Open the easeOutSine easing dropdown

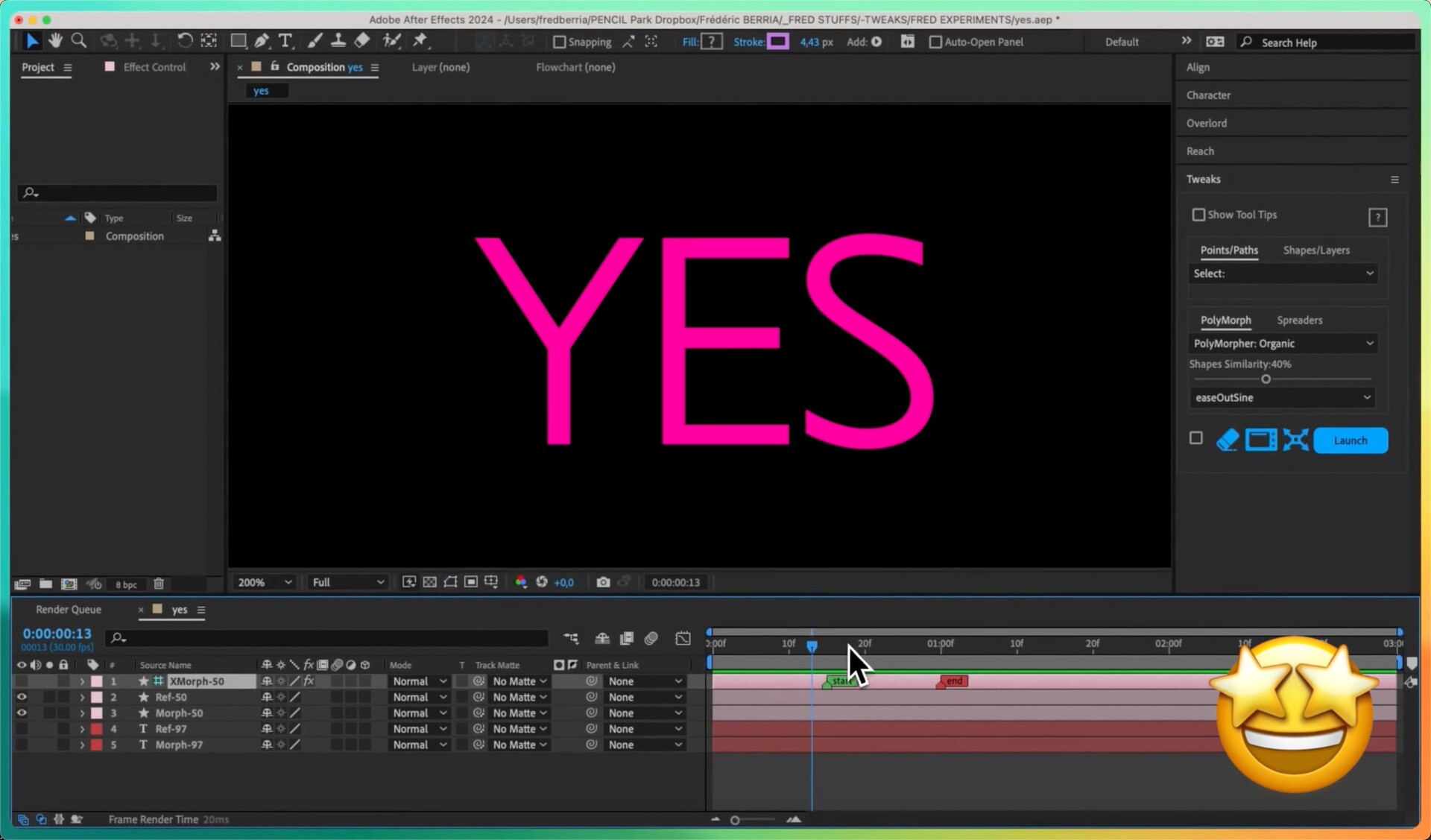click(x=1282, y=397)
